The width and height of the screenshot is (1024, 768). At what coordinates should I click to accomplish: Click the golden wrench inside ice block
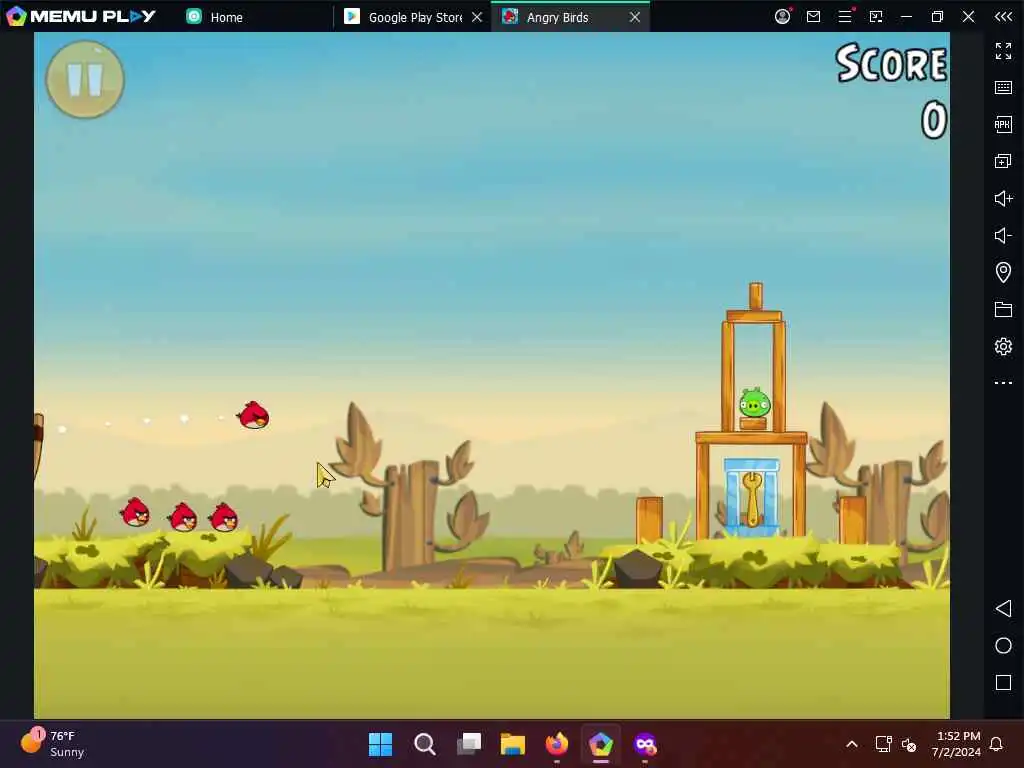tap(752, 500)
